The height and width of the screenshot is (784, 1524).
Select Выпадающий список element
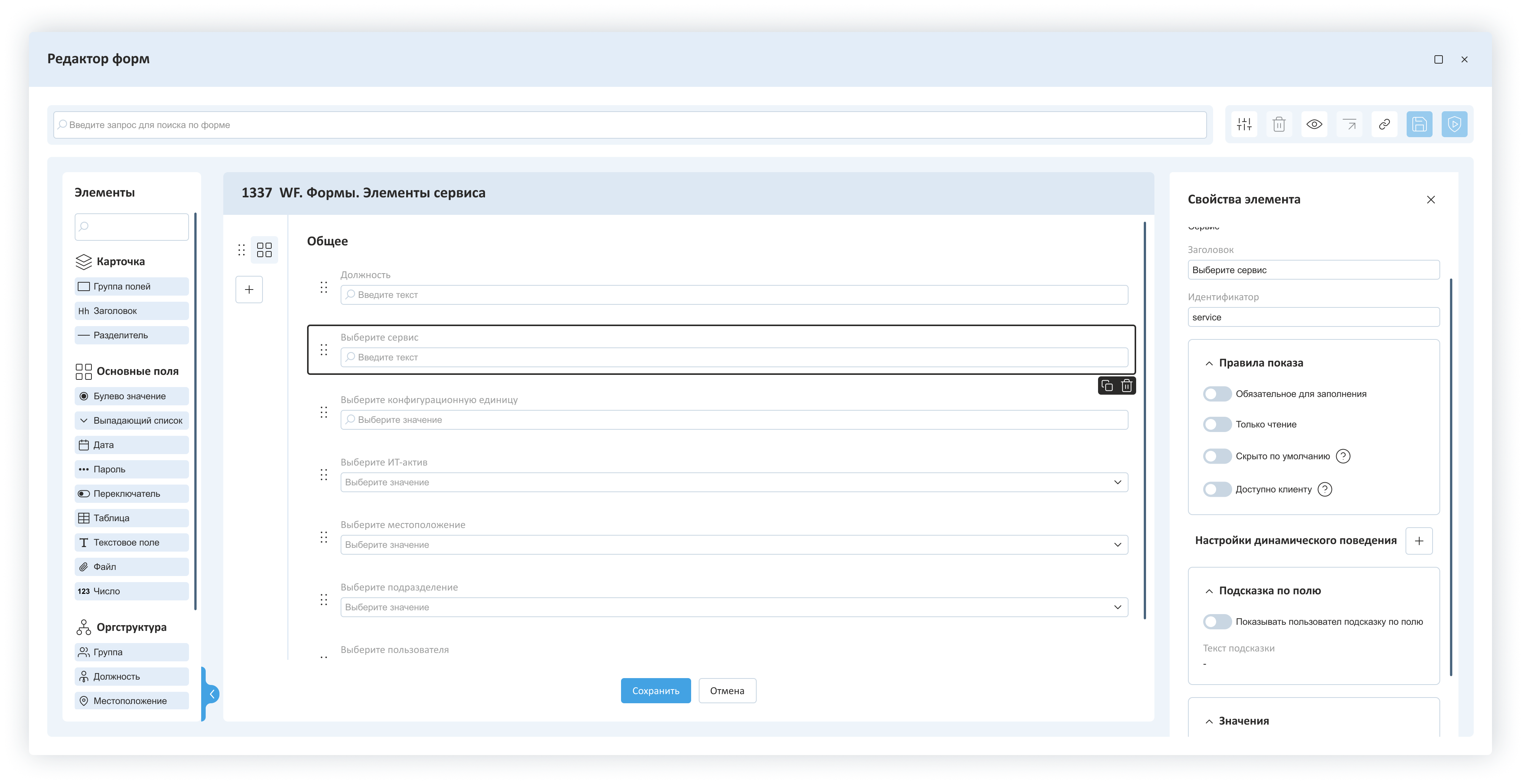pos(132,421)
